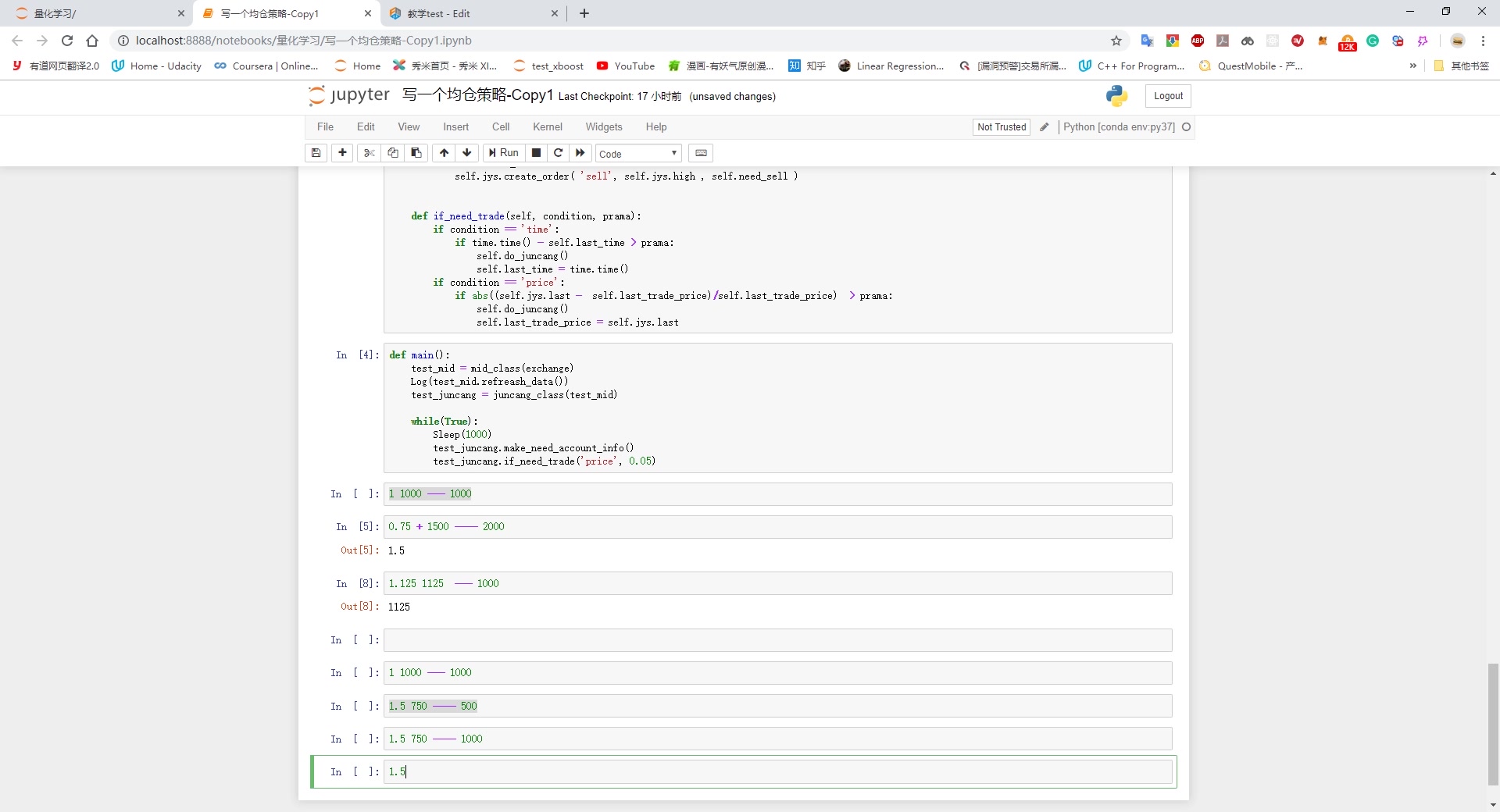This screenshot has width=1500, height=812.
Task: Click the Linear Regression bookmark
Action: (891, 66)
